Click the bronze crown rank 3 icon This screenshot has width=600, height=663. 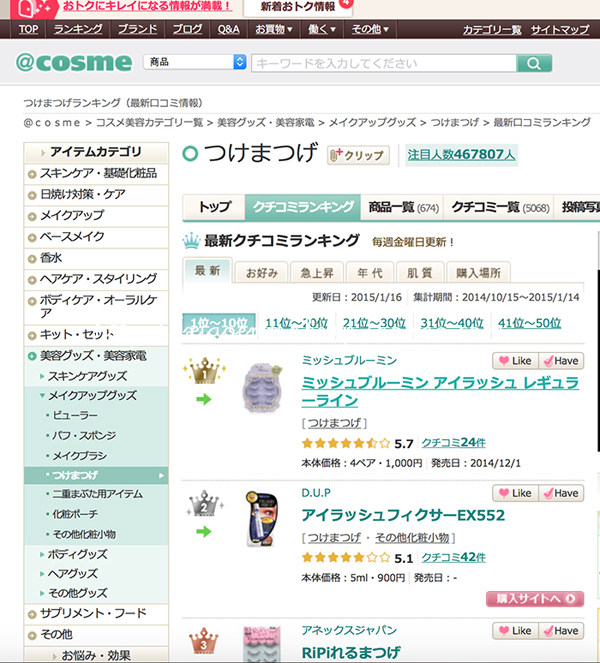pos(204,641)
